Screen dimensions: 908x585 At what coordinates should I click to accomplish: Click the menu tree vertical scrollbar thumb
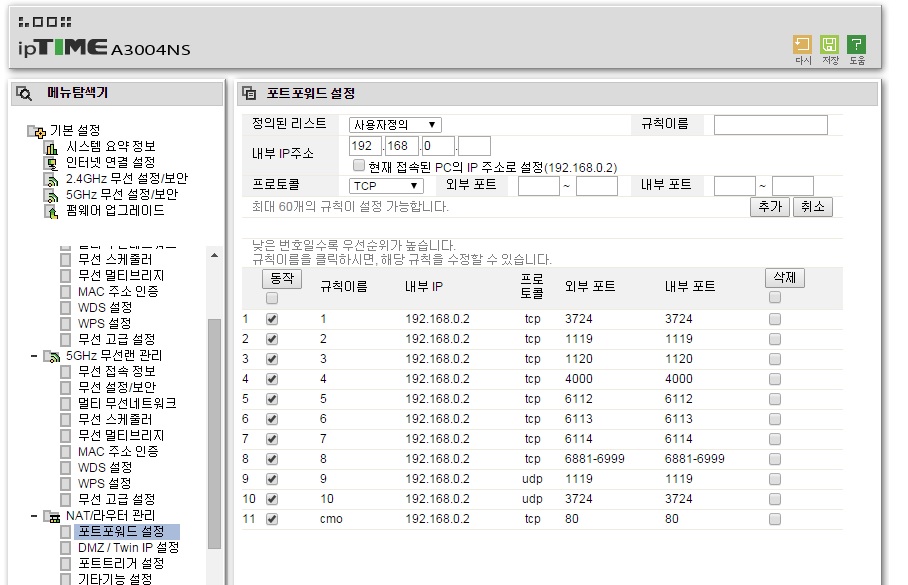[x=214, y=433]
